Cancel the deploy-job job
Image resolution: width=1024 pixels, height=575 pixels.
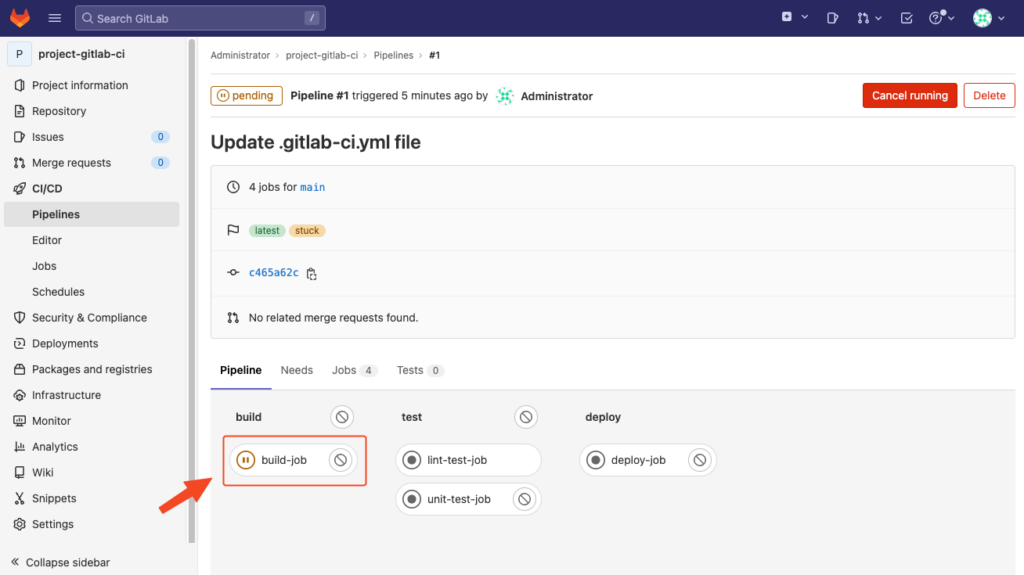(699, 460)
